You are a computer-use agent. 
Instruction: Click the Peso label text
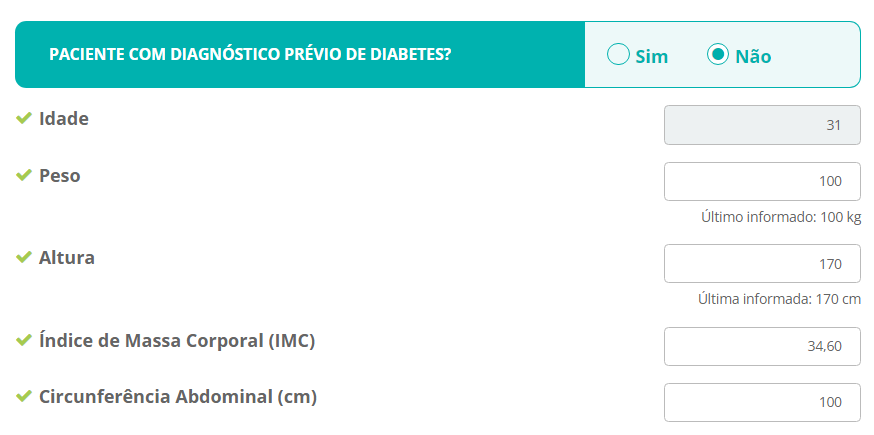[x=60, y=176]
